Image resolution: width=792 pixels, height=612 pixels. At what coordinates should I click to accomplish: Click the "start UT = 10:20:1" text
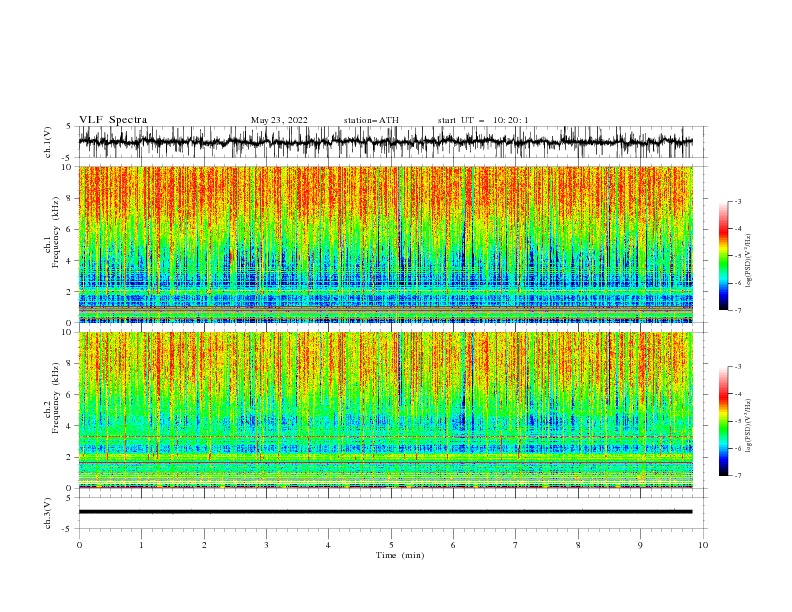click(x=483, y=120)
